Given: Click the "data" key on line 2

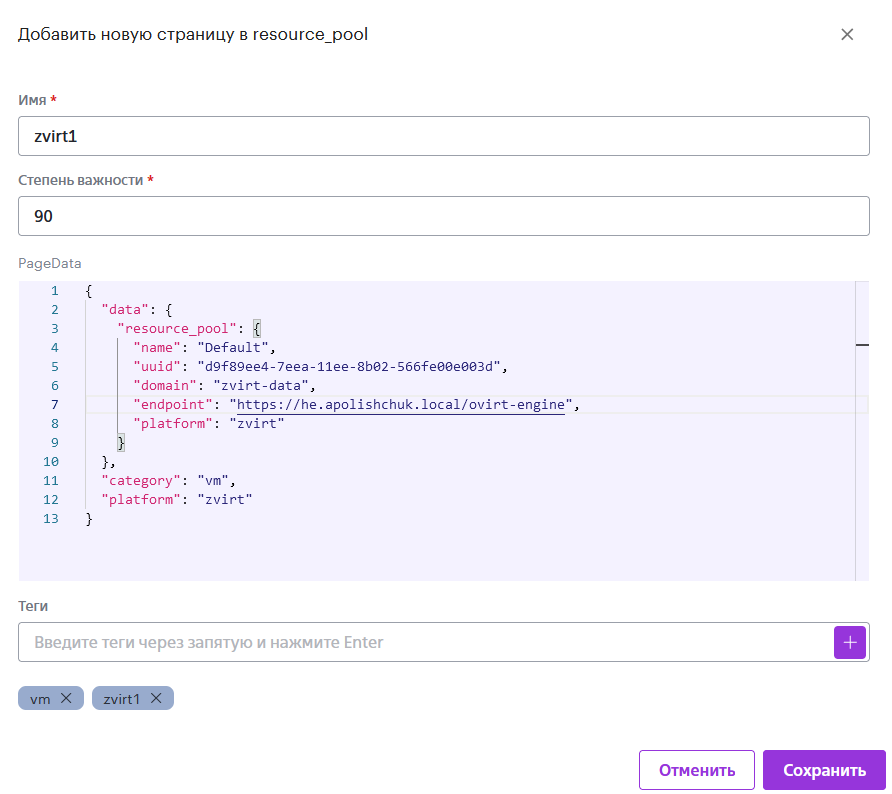Looking at the screenshot, I should click(125, 309).
